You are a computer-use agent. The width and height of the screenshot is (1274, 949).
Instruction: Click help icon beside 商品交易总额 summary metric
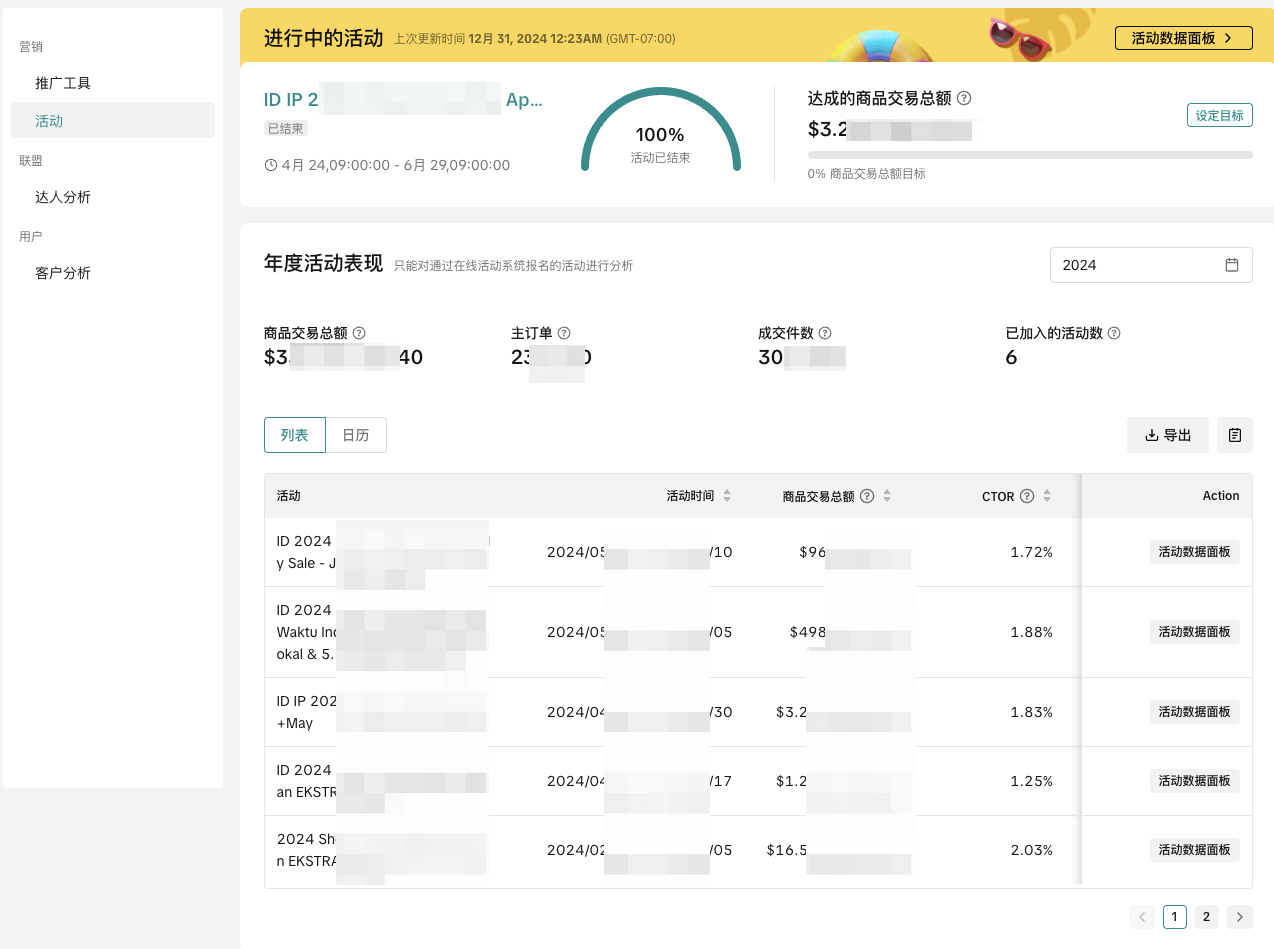359,333
